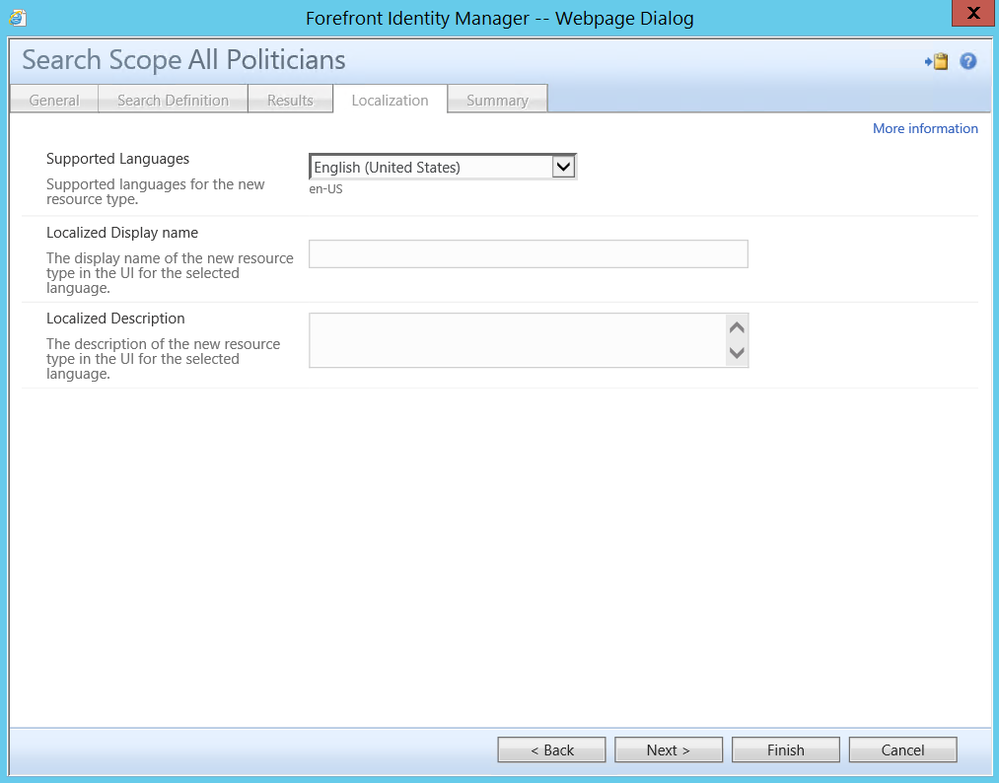Click the description scroll down arrow
Screen dimensions: 999x783
(x=737, y=352)
